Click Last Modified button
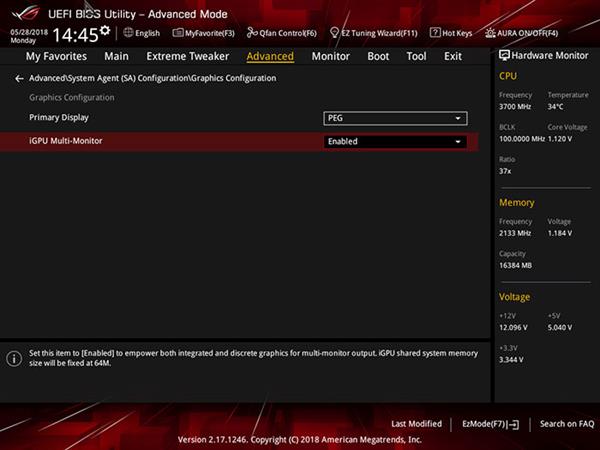Image resolution: width=600 pixels, height=450 pixels. click(416, 424)
